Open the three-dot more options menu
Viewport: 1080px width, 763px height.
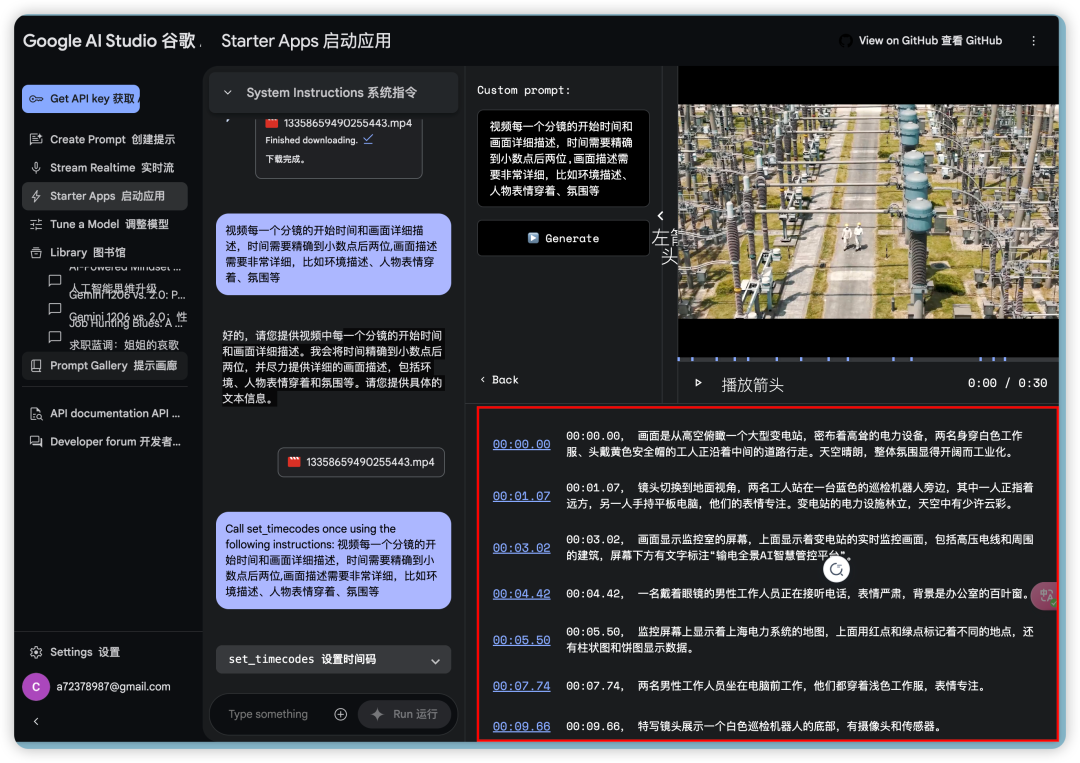click(x=1033, y=41)
